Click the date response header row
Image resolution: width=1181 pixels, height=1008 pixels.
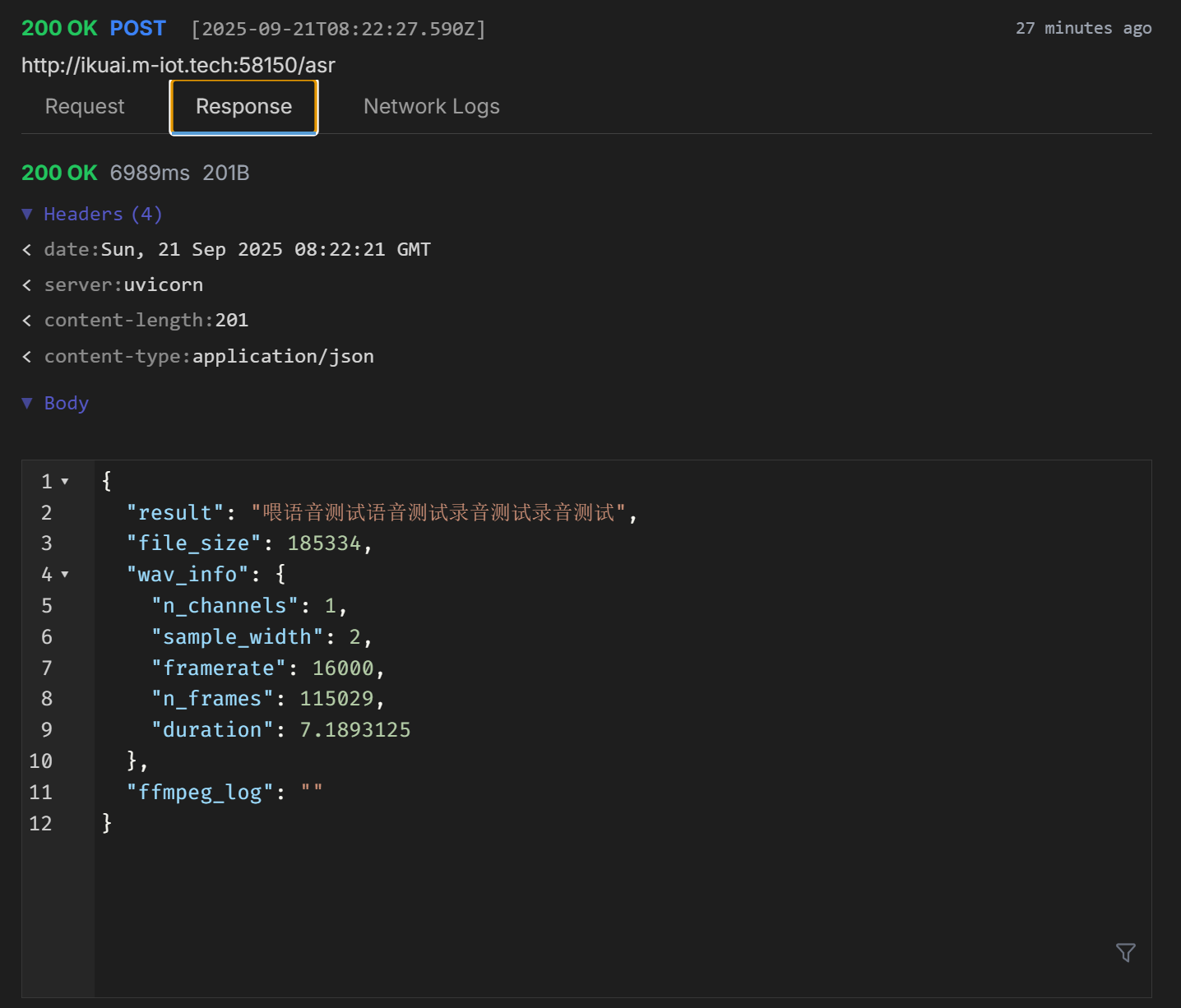pos(237,250)
